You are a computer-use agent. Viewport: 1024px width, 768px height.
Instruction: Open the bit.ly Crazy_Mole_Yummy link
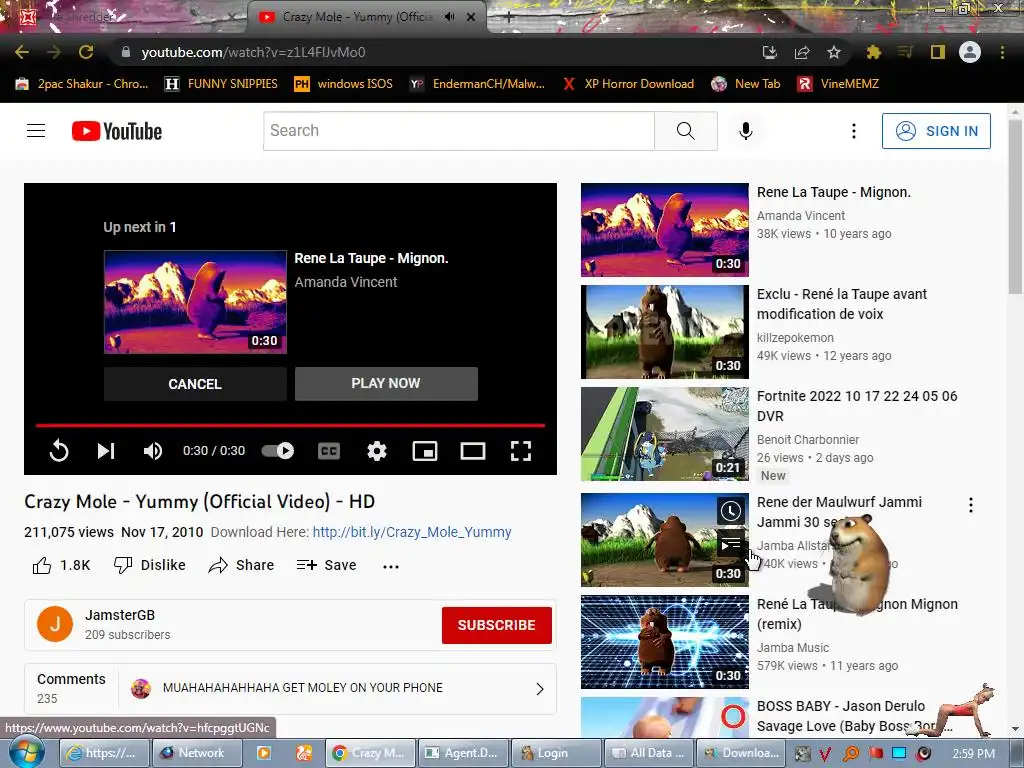(412, 532)
